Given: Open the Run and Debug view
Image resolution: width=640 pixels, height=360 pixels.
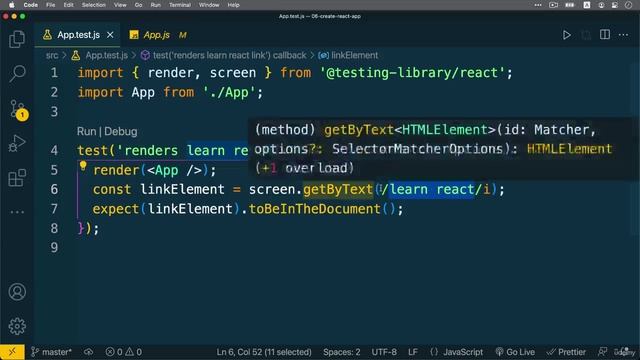Looking at the screenshot, I should 17,144.
